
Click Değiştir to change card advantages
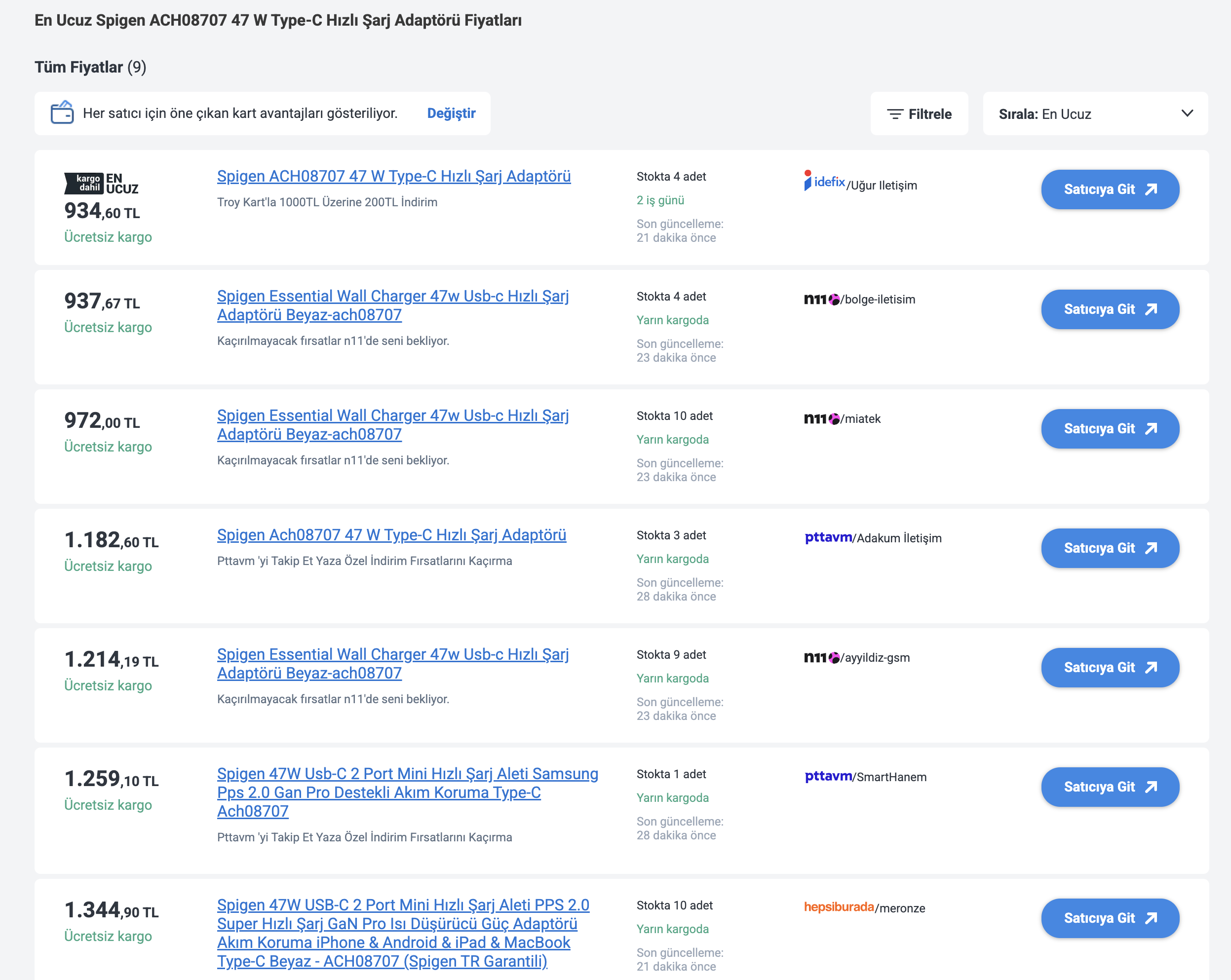451,113
